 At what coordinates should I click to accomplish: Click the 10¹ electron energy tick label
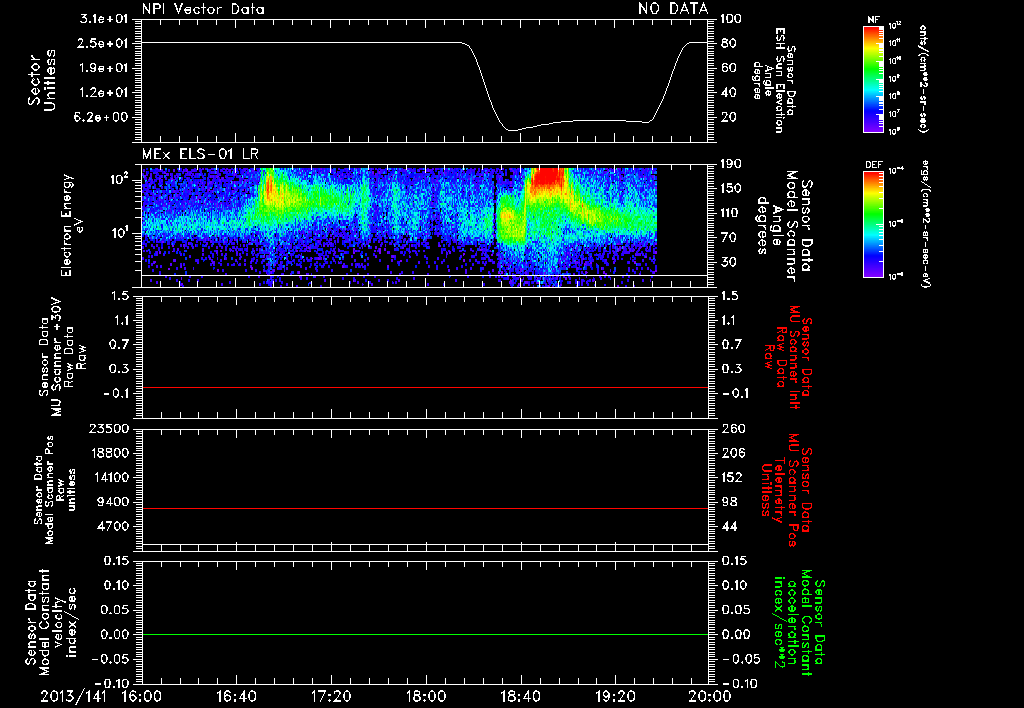[x=119, y=233]
